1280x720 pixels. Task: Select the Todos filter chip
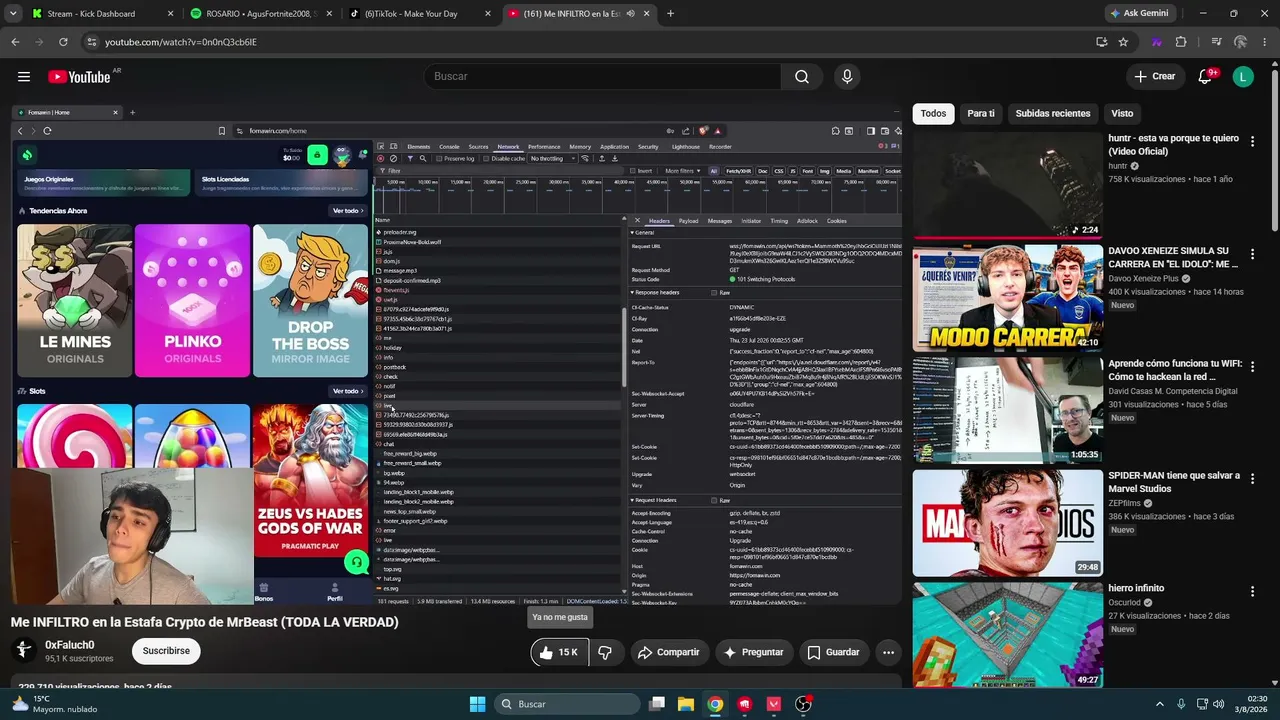933,114
